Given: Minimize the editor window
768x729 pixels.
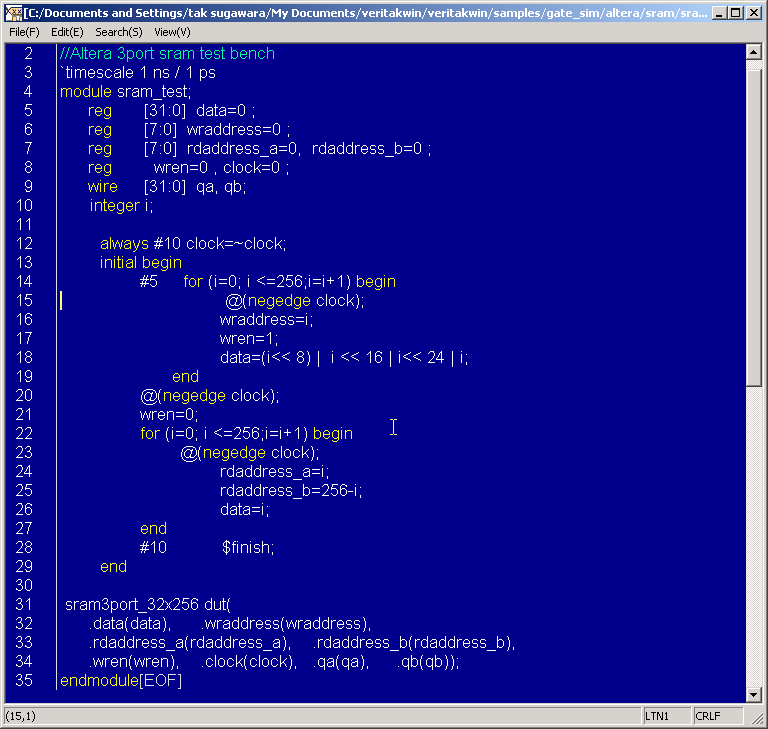Looking at the screenshot, I should point(718,13).
